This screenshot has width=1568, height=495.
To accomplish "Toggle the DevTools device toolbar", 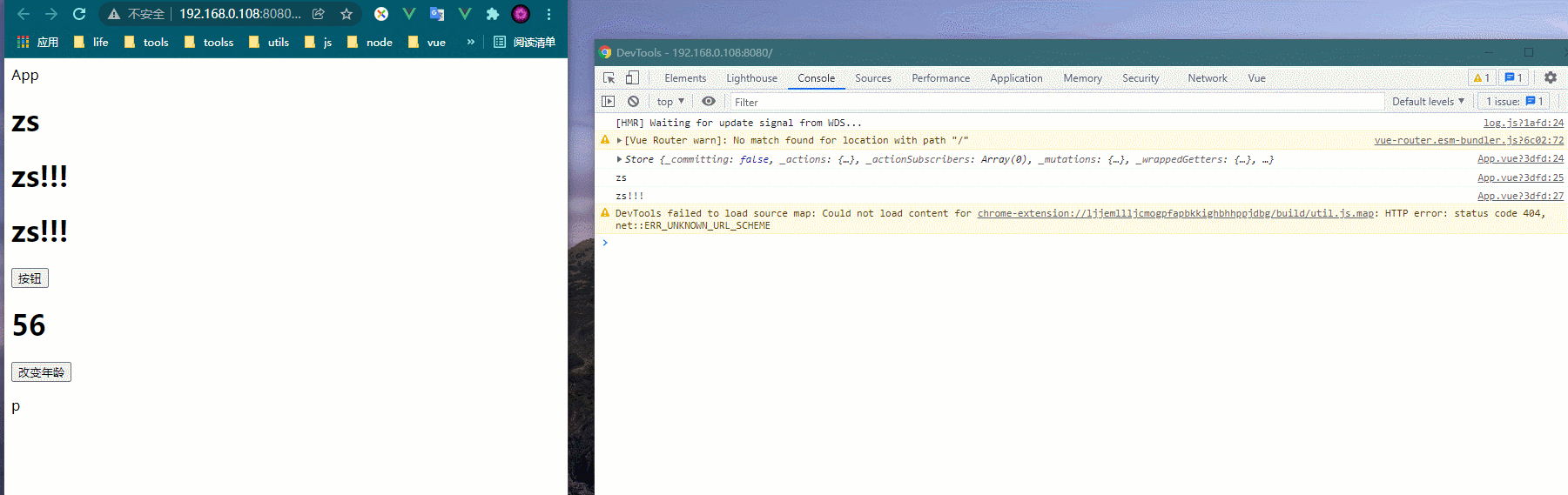I will pyautogui.click(x=632, y=78).
